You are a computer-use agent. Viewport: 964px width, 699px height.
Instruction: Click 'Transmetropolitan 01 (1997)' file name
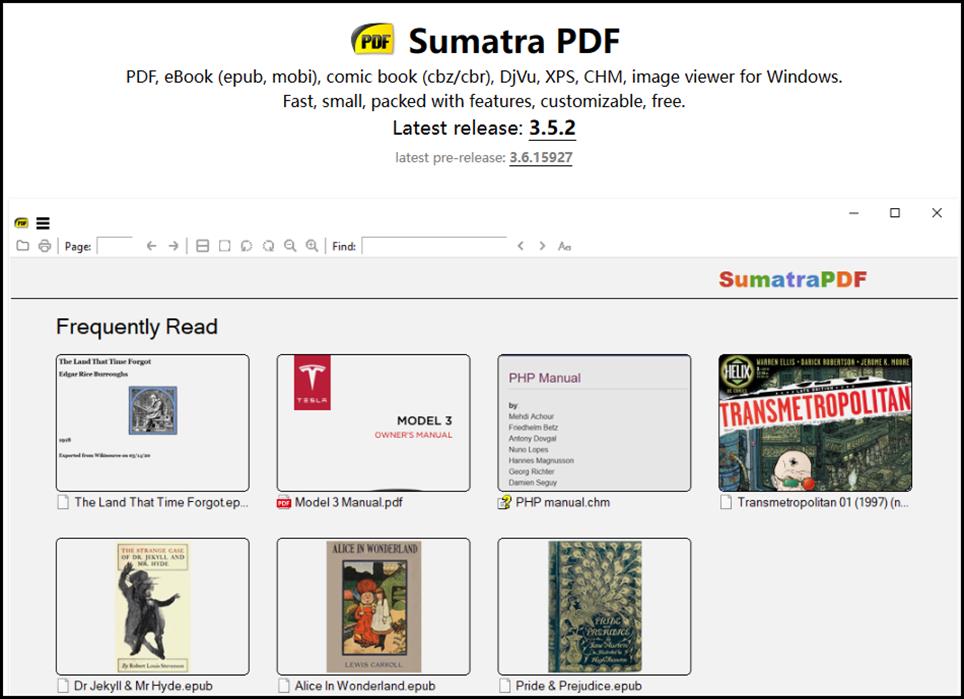[823, 502]
